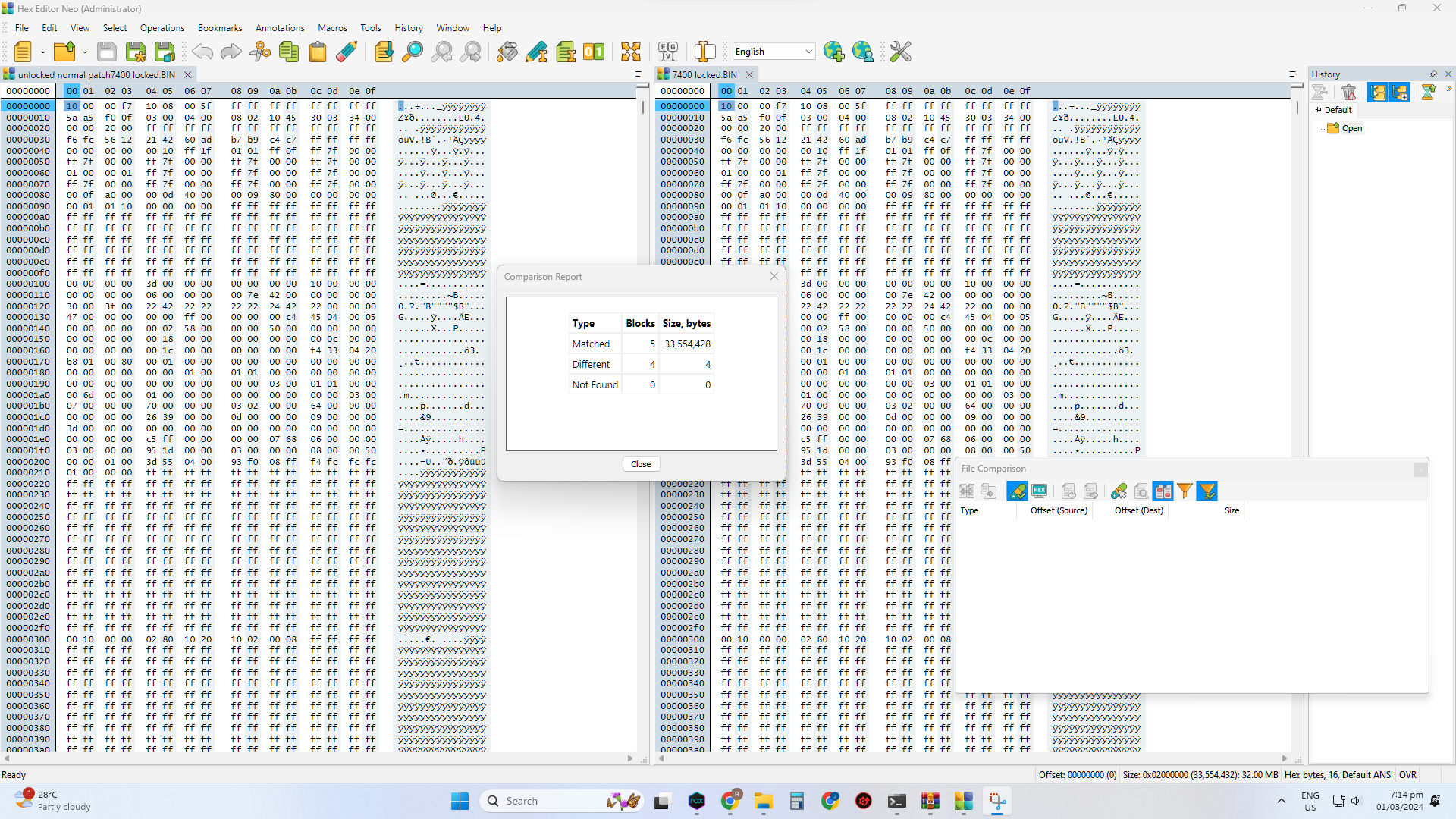This screenshot has height=819, width=1456.
Task: Click Close in the Comparison Report dialog
Action: point(641,464)
